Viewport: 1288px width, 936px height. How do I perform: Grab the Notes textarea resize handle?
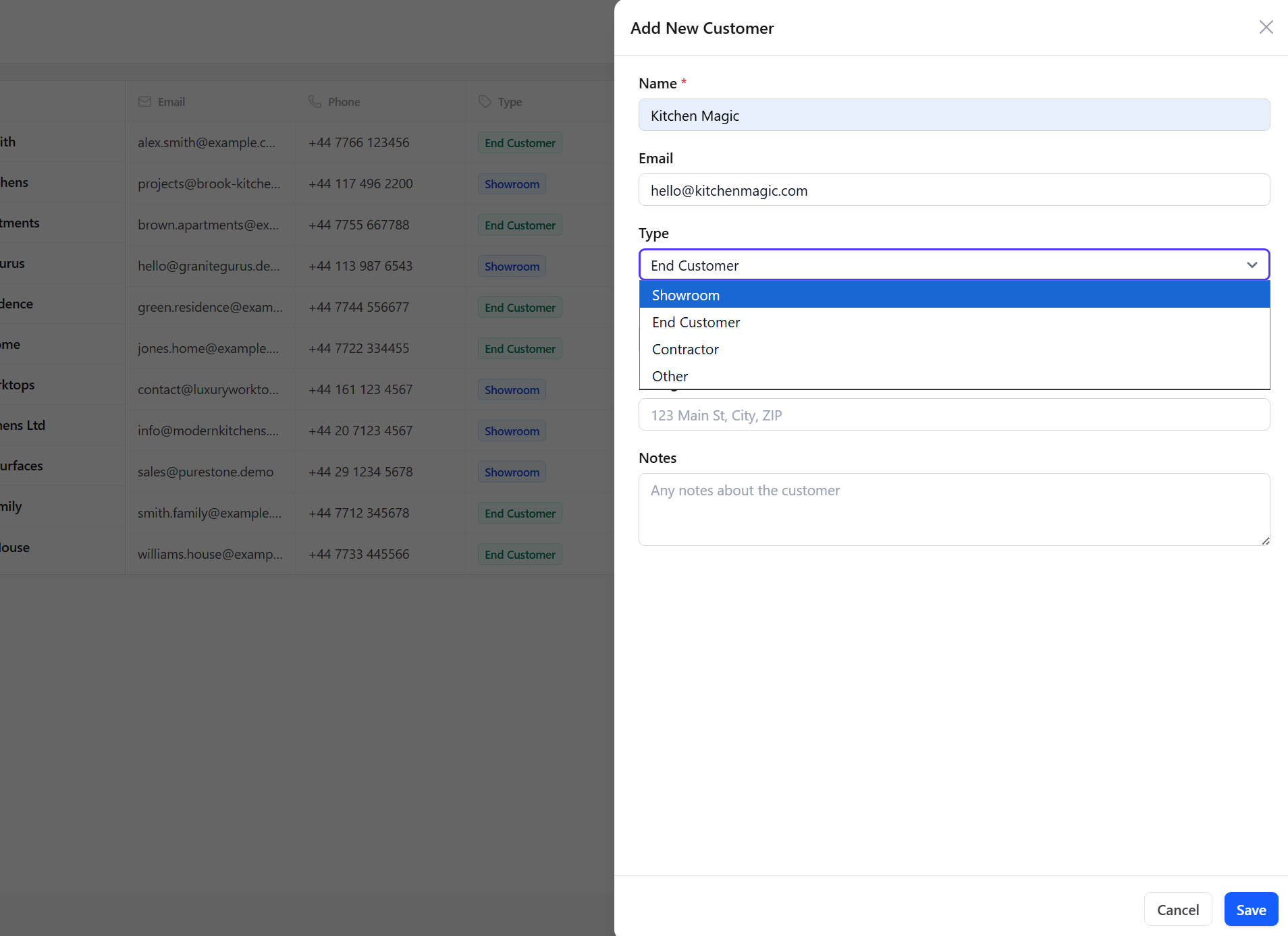coord(1265,541)
